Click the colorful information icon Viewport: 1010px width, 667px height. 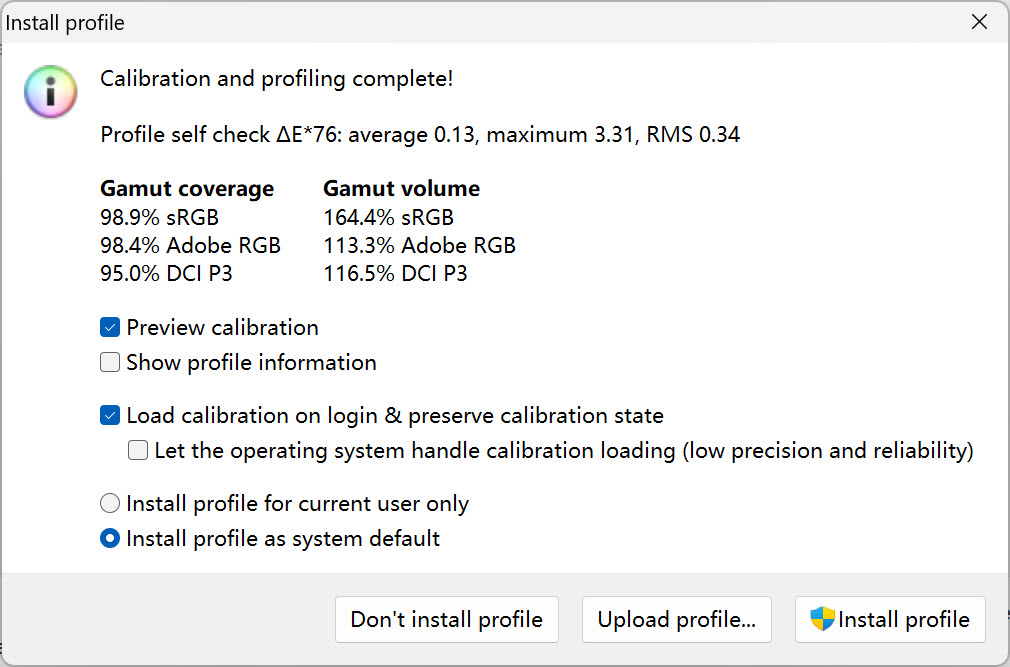49,92
